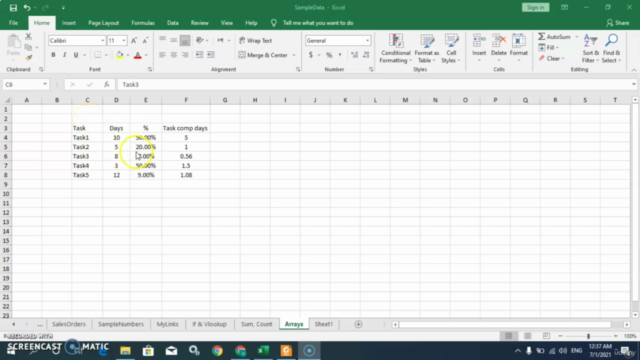Expand the Merge & Center dropdown arrow
Screen dimensions: 640x360
point(294,55)
